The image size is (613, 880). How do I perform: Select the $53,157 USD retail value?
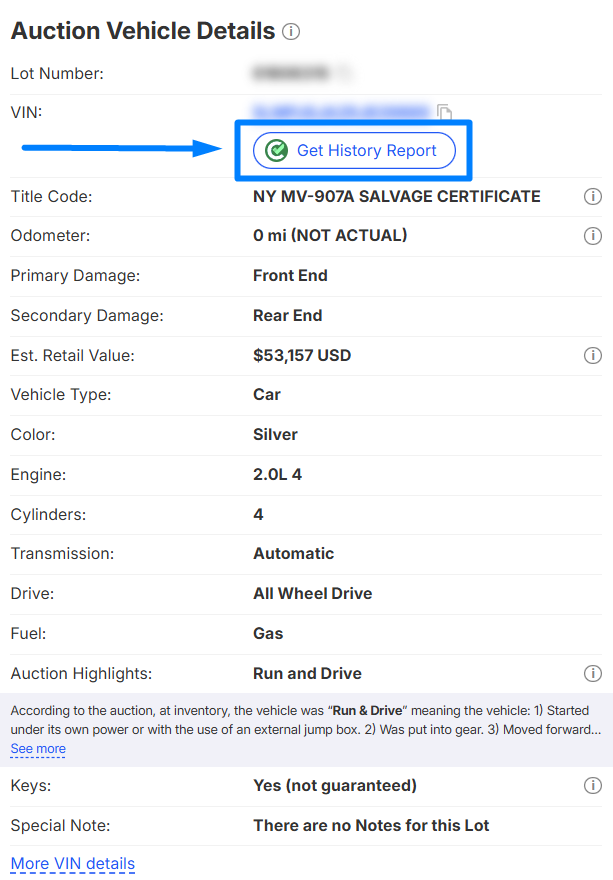tap(302, 355)
